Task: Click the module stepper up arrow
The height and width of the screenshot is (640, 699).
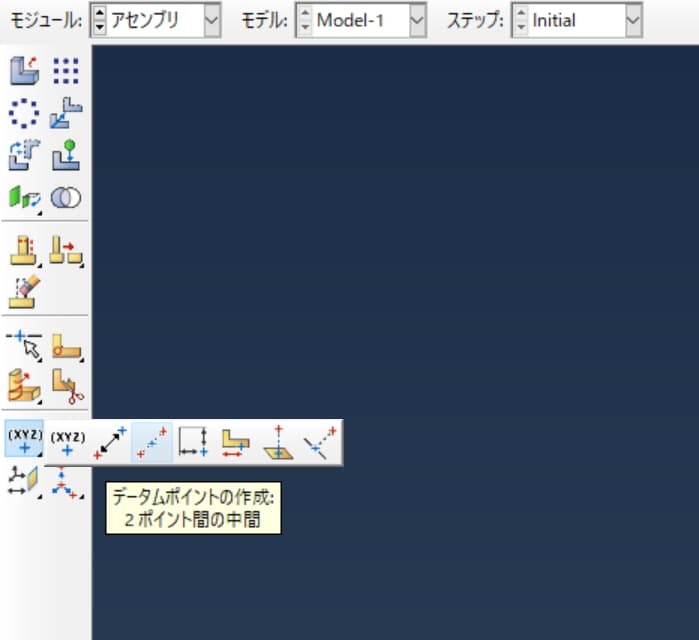Action: 100,13
